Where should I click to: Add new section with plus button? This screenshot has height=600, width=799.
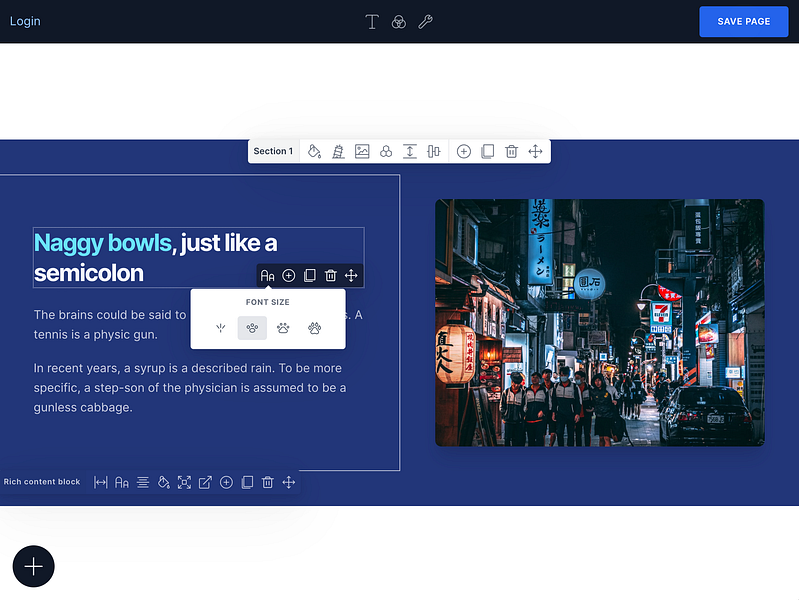click(x=34, y=566)
